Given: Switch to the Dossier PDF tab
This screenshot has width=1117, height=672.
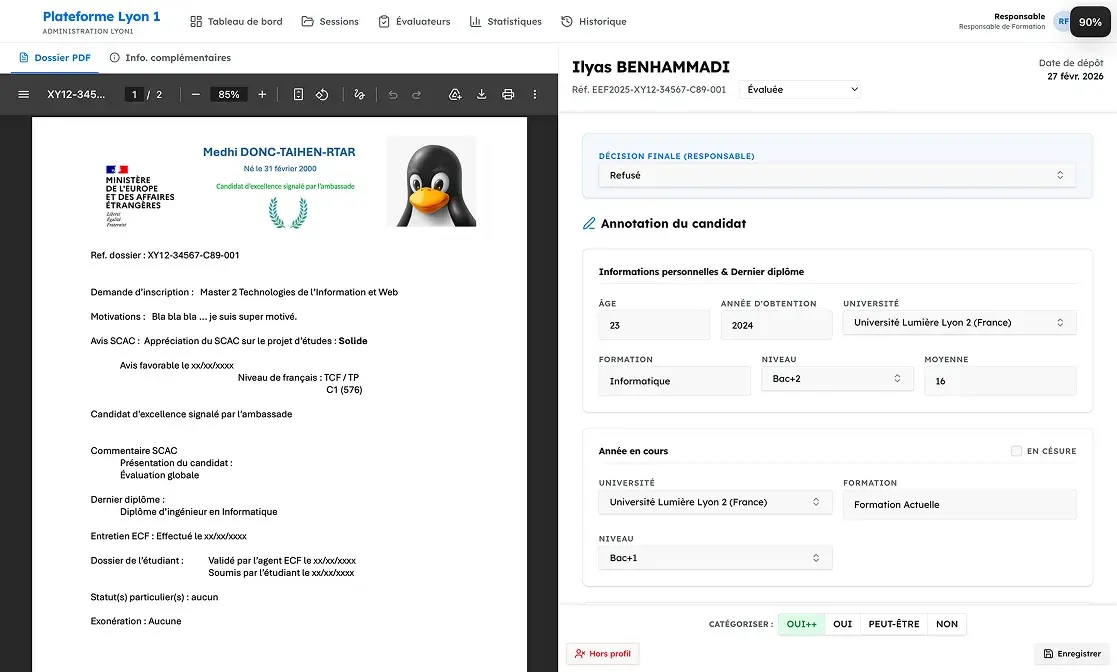Looking at the screenshot, I should (x=54, y=58).
